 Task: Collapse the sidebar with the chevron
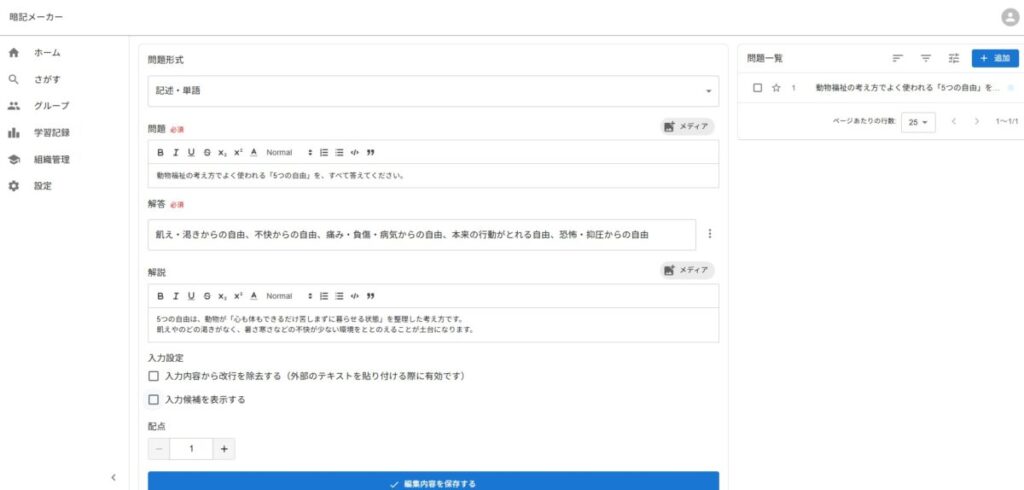(113, 478)
